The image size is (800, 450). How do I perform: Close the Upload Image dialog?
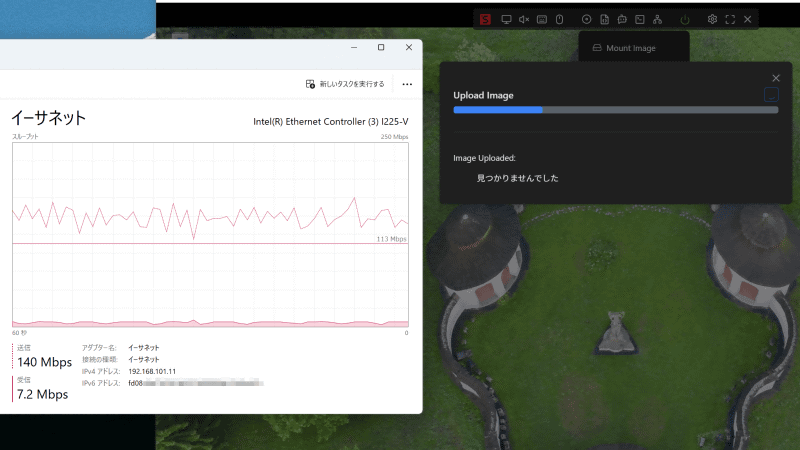tap(776, 78)
